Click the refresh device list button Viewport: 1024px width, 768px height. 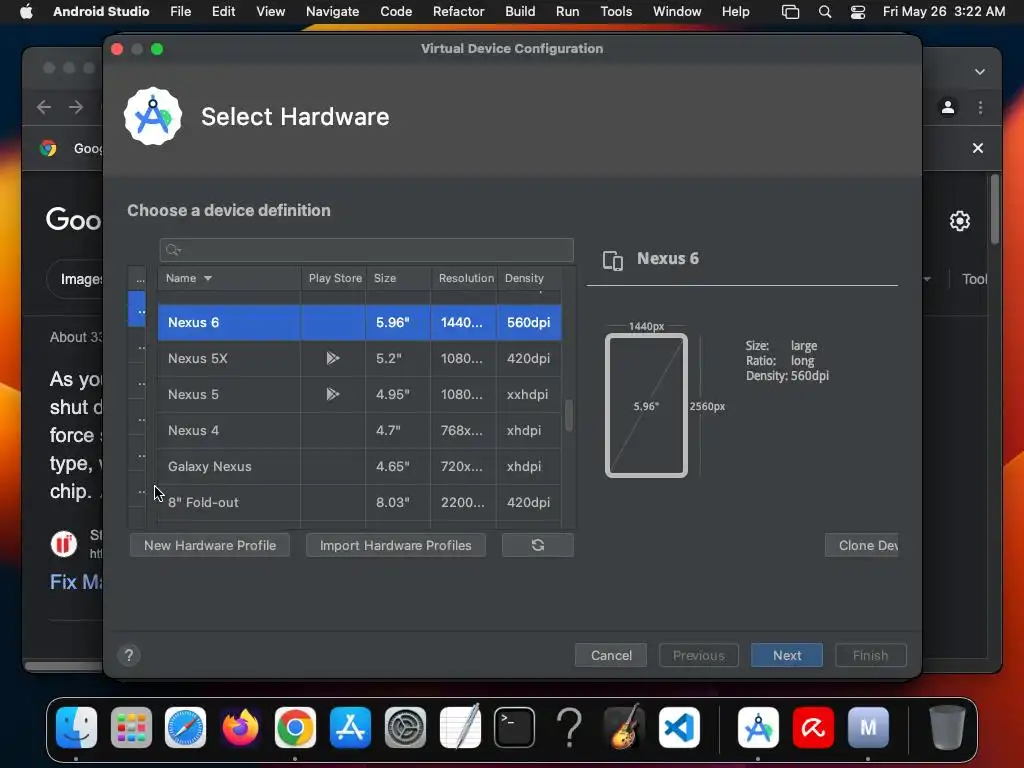click(x=537, y=545)
